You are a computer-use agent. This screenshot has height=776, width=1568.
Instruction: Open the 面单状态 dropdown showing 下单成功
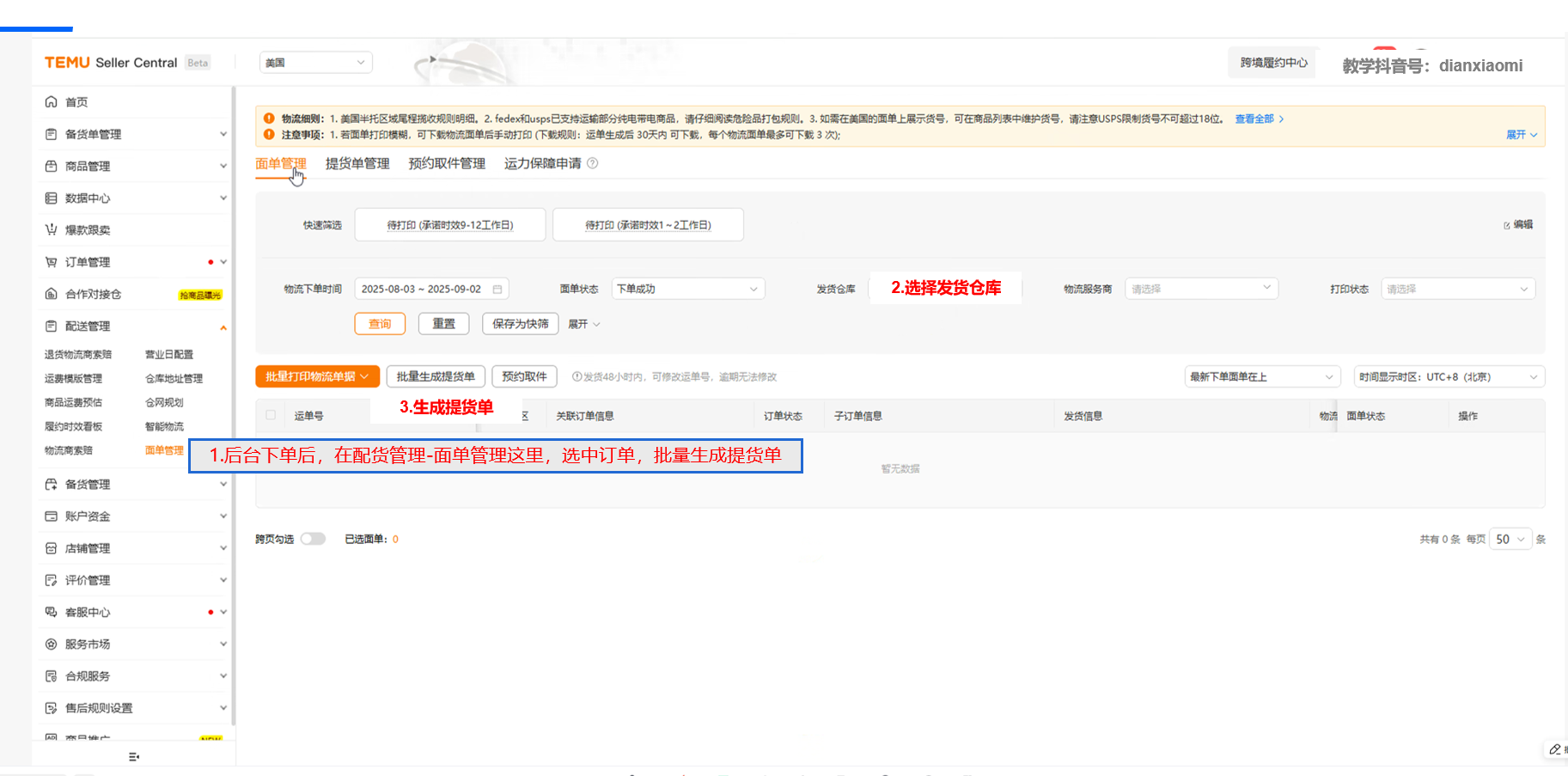pos(687,289)
